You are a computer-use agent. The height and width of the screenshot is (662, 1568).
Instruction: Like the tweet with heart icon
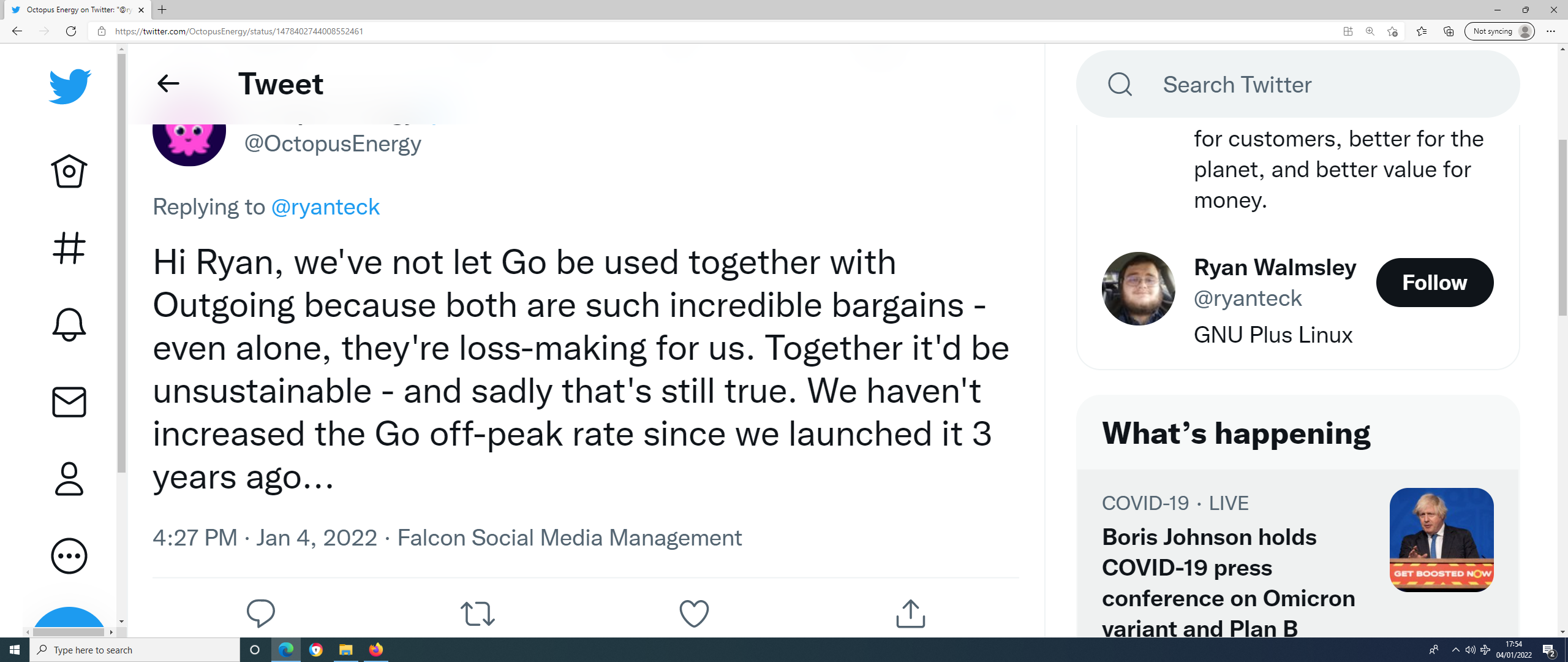point(694,613)
